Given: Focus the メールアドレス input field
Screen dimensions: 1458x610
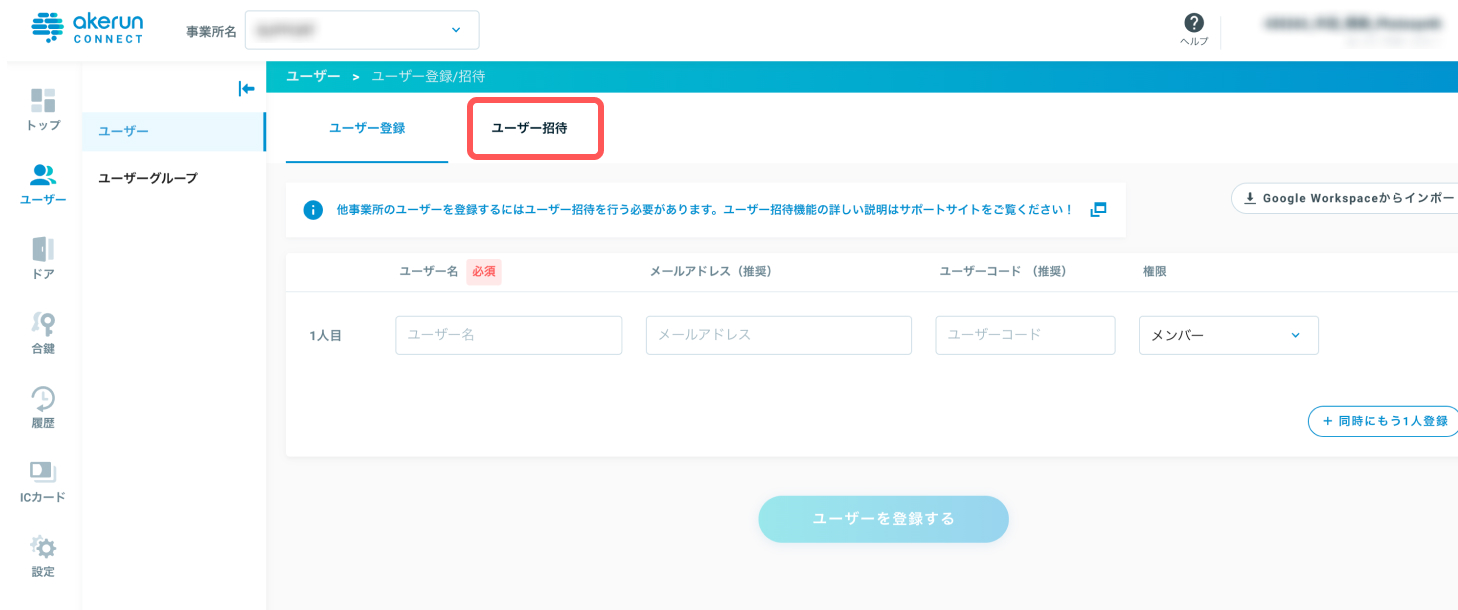Looking at the screenshot, I should point(779,335).
